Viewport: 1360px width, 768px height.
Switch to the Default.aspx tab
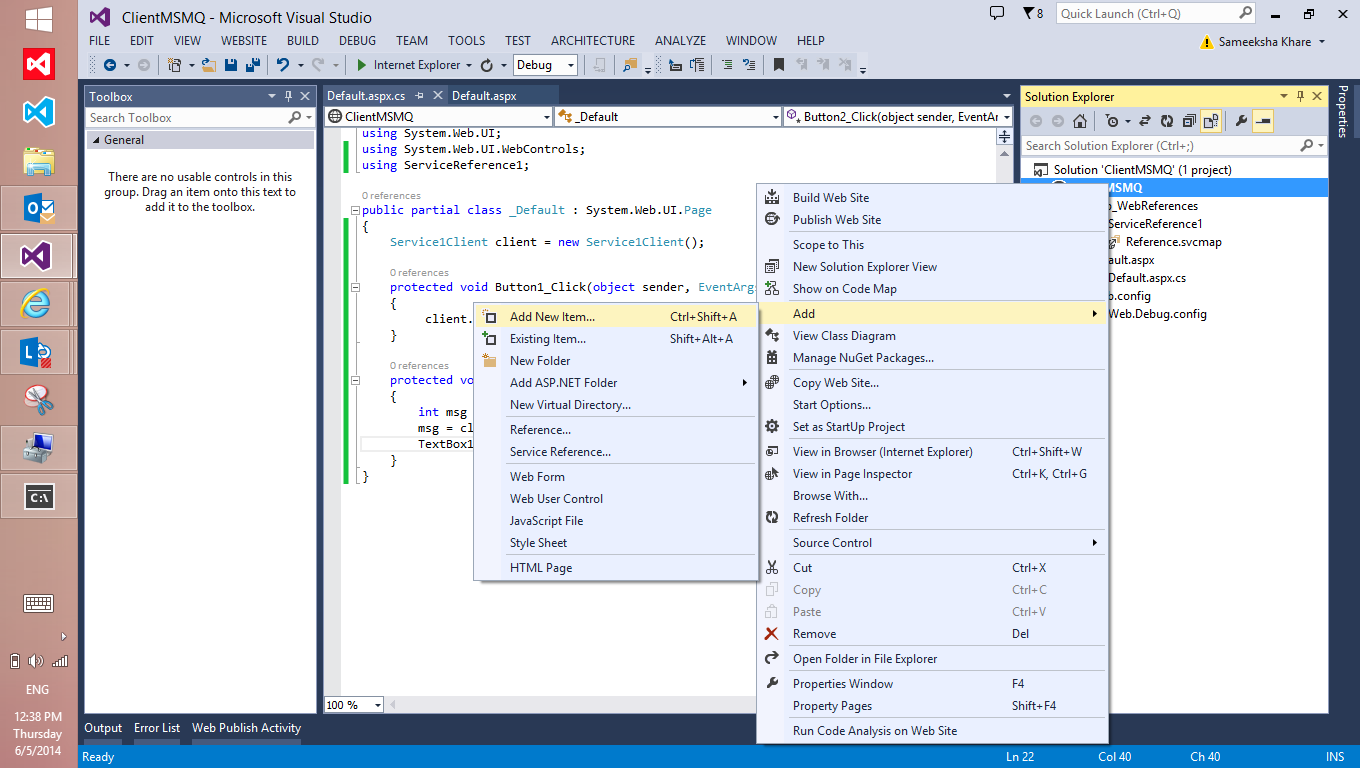(x=484, y=96)
